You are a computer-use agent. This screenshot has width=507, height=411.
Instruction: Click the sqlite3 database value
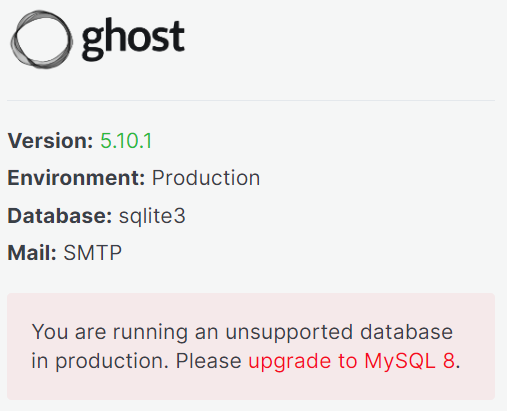[152, 216]
